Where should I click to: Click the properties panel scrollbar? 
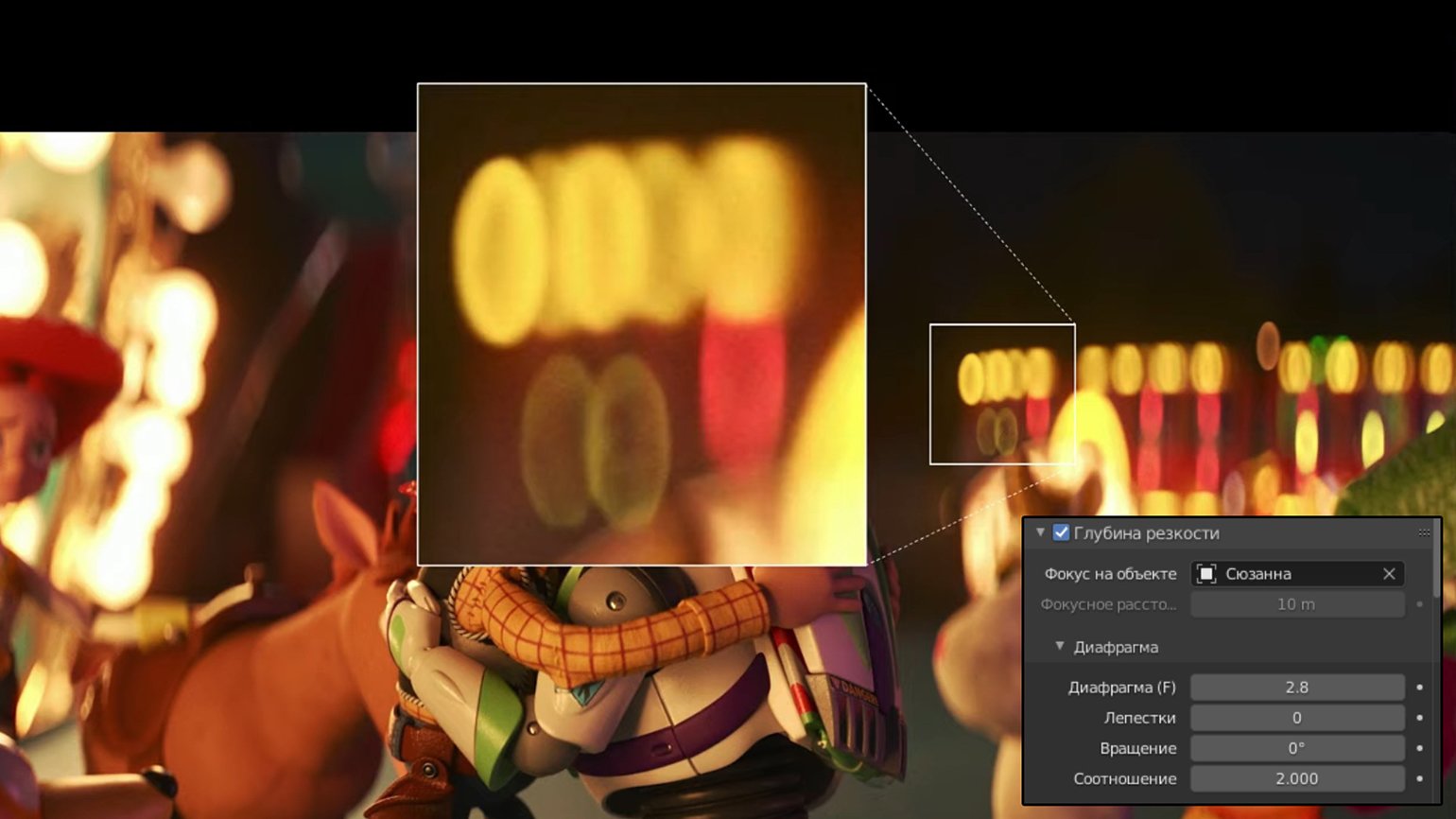click(x=1437, y=560)
